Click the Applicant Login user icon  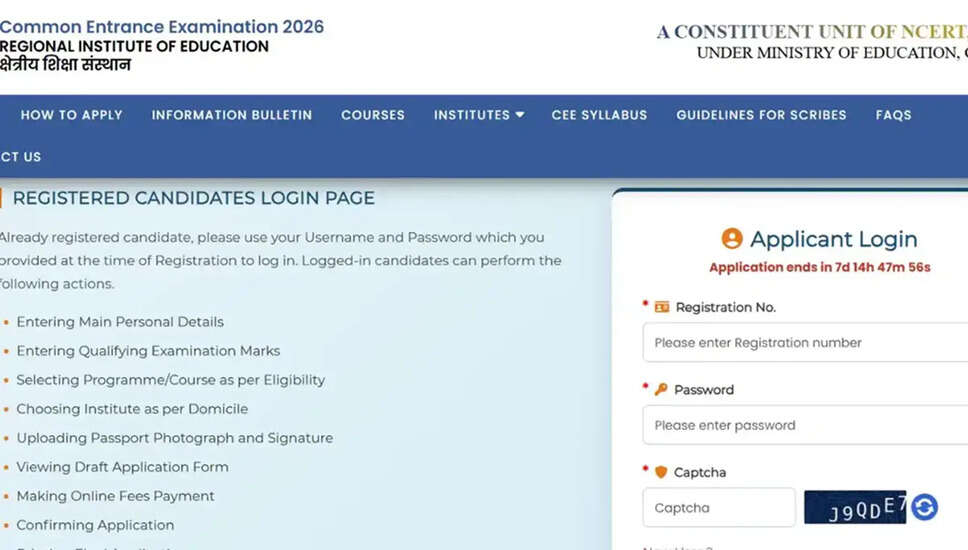tap(732, 238)
